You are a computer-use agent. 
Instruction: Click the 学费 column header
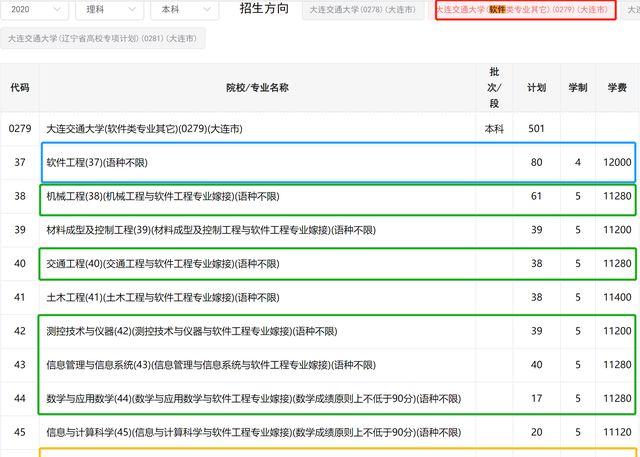[x=617, y=87]
